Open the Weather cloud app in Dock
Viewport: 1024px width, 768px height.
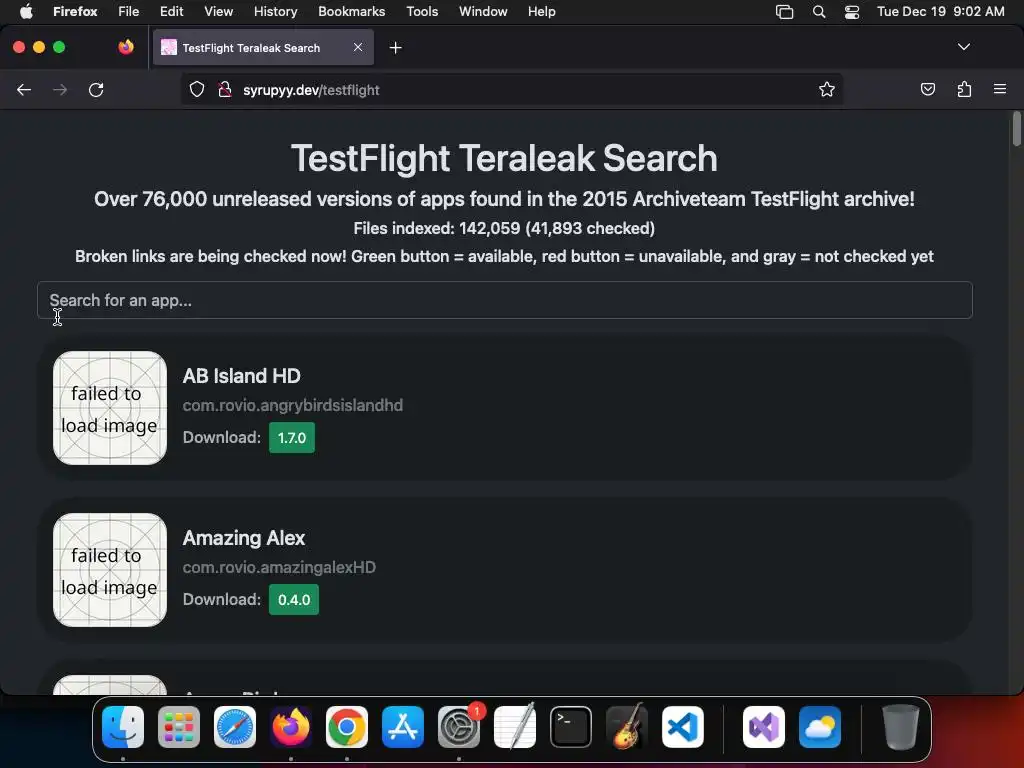(x=820, y=727)
